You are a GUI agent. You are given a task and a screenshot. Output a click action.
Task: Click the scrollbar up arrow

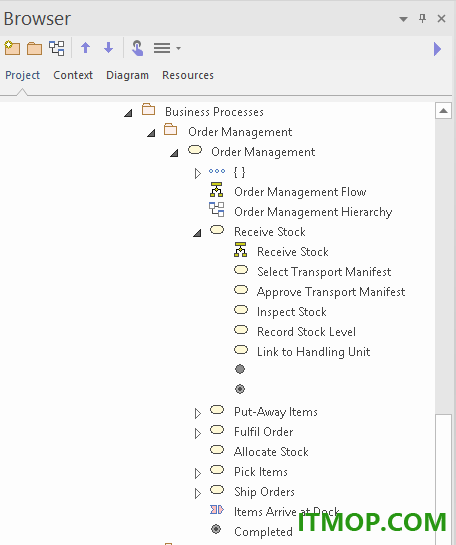(443, 111)
